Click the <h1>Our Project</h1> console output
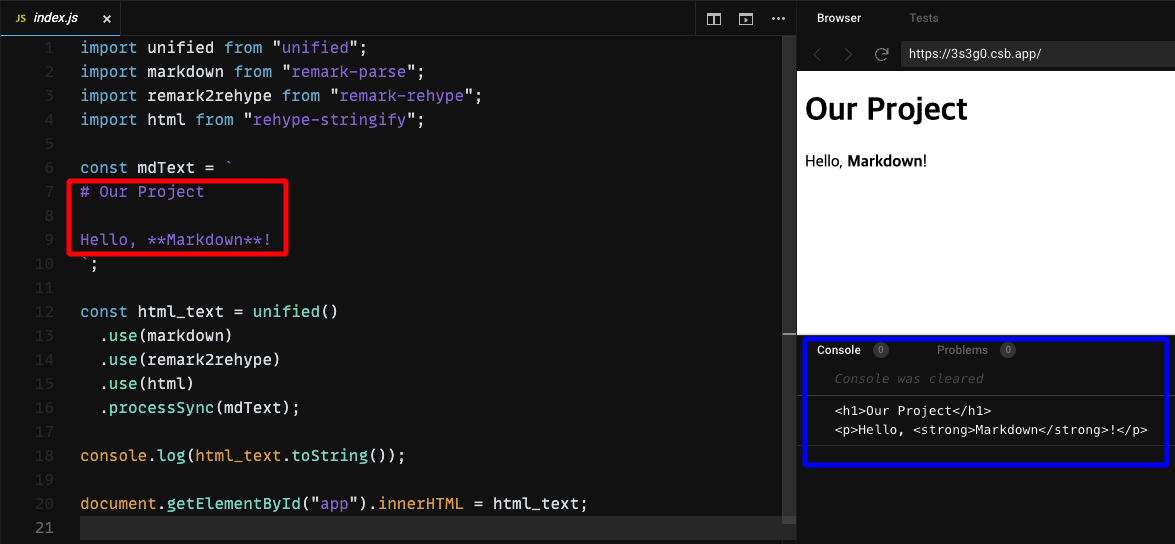 point(913,411)
